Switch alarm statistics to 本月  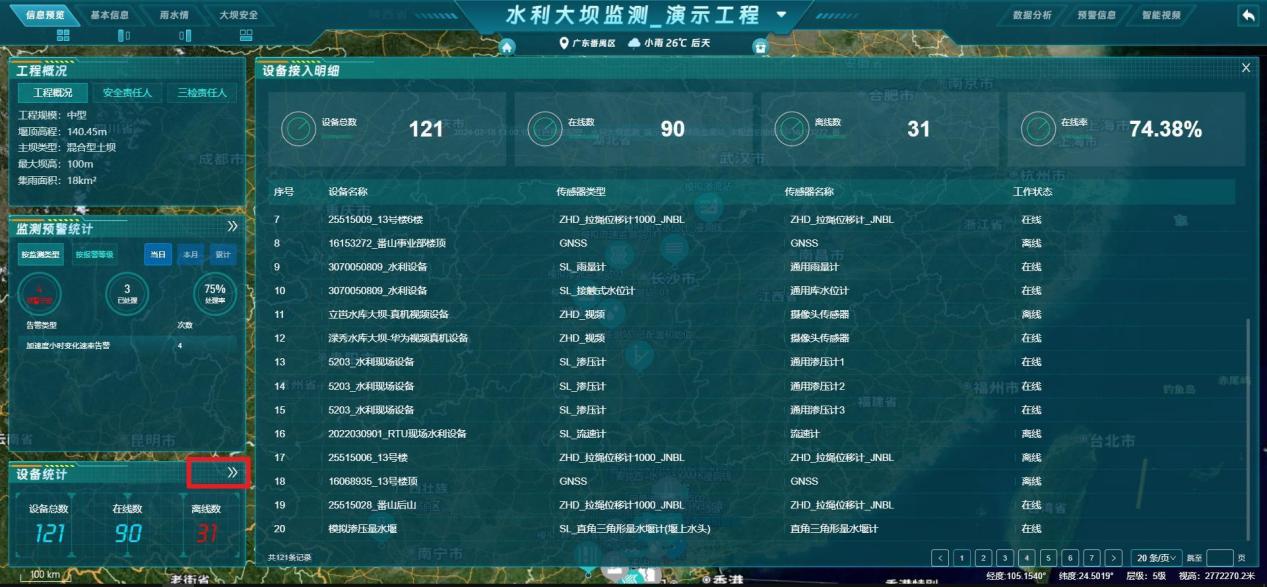pos(190,255)
